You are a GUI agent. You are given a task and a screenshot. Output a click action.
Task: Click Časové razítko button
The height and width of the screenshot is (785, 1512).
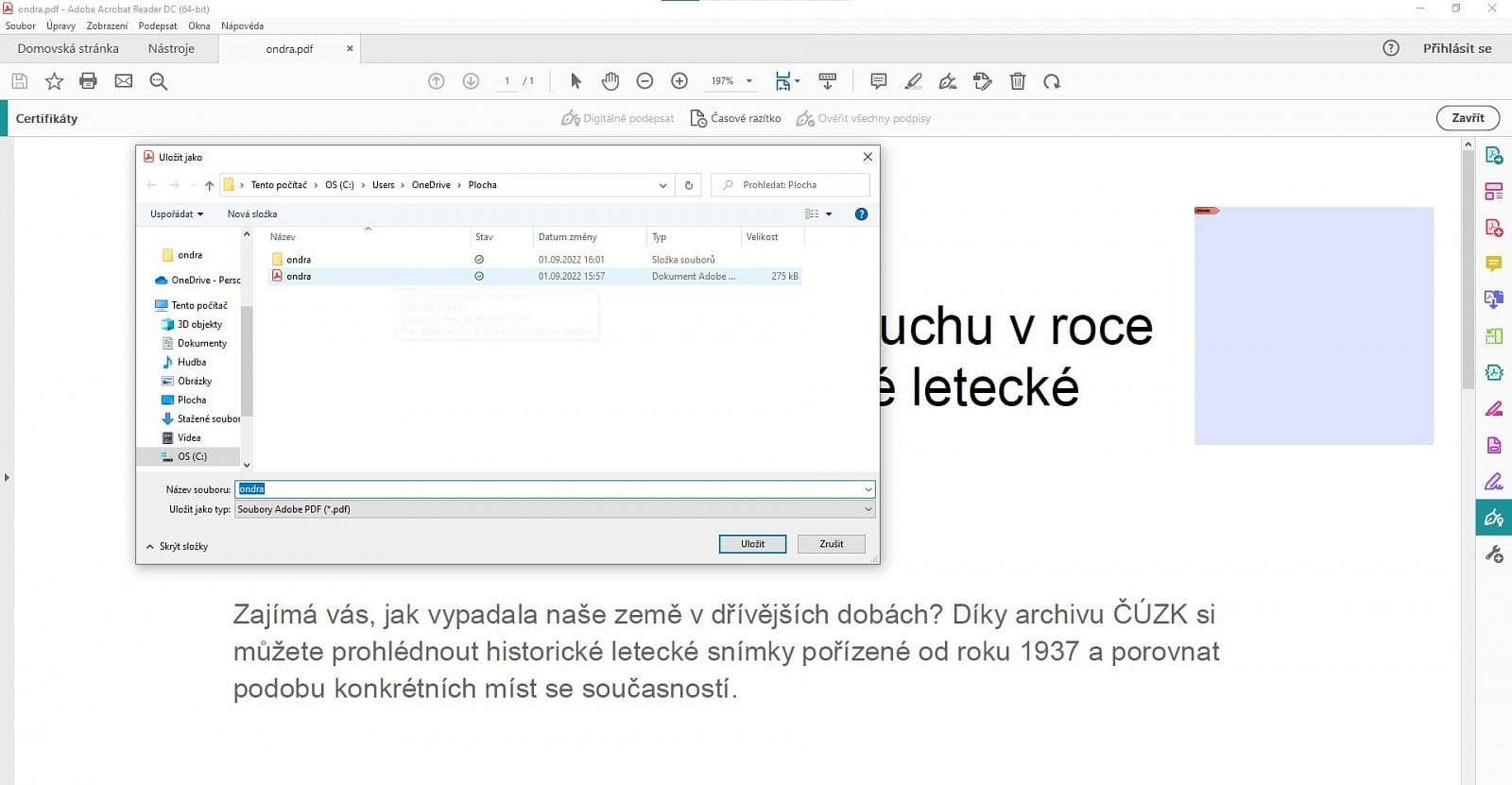point(736,118)
